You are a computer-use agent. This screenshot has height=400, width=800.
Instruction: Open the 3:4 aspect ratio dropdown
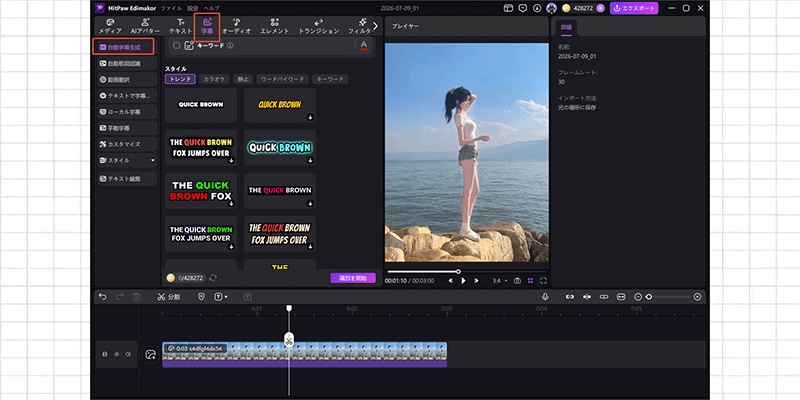[499, 281]
